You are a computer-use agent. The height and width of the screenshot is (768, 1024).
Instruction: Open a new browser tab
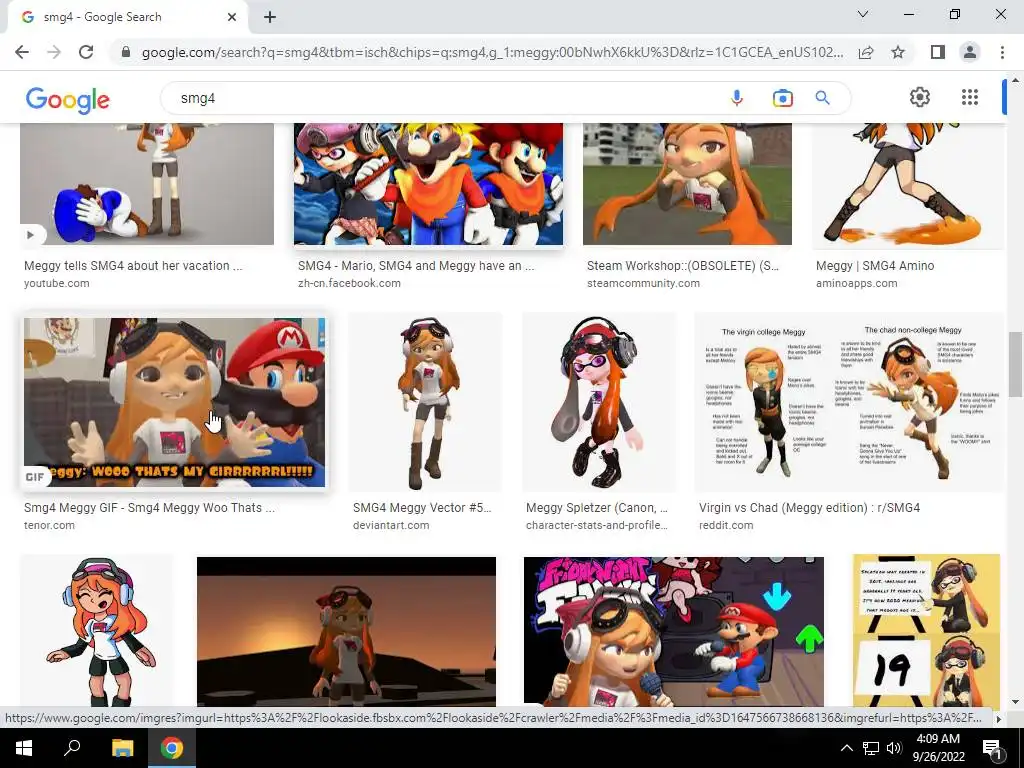click(270, 17)
